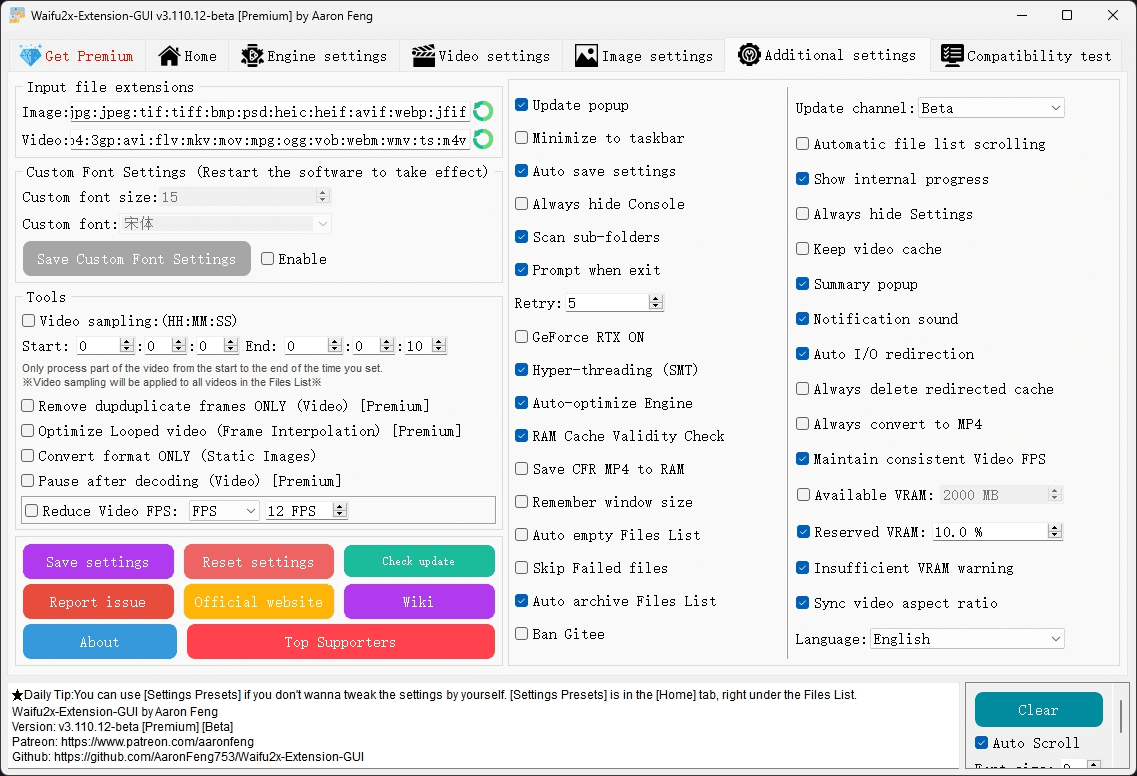The height and width of the screenshot is (776, 1137).
Task: Open the Get Premium tab
Action: tap(78, 56)
